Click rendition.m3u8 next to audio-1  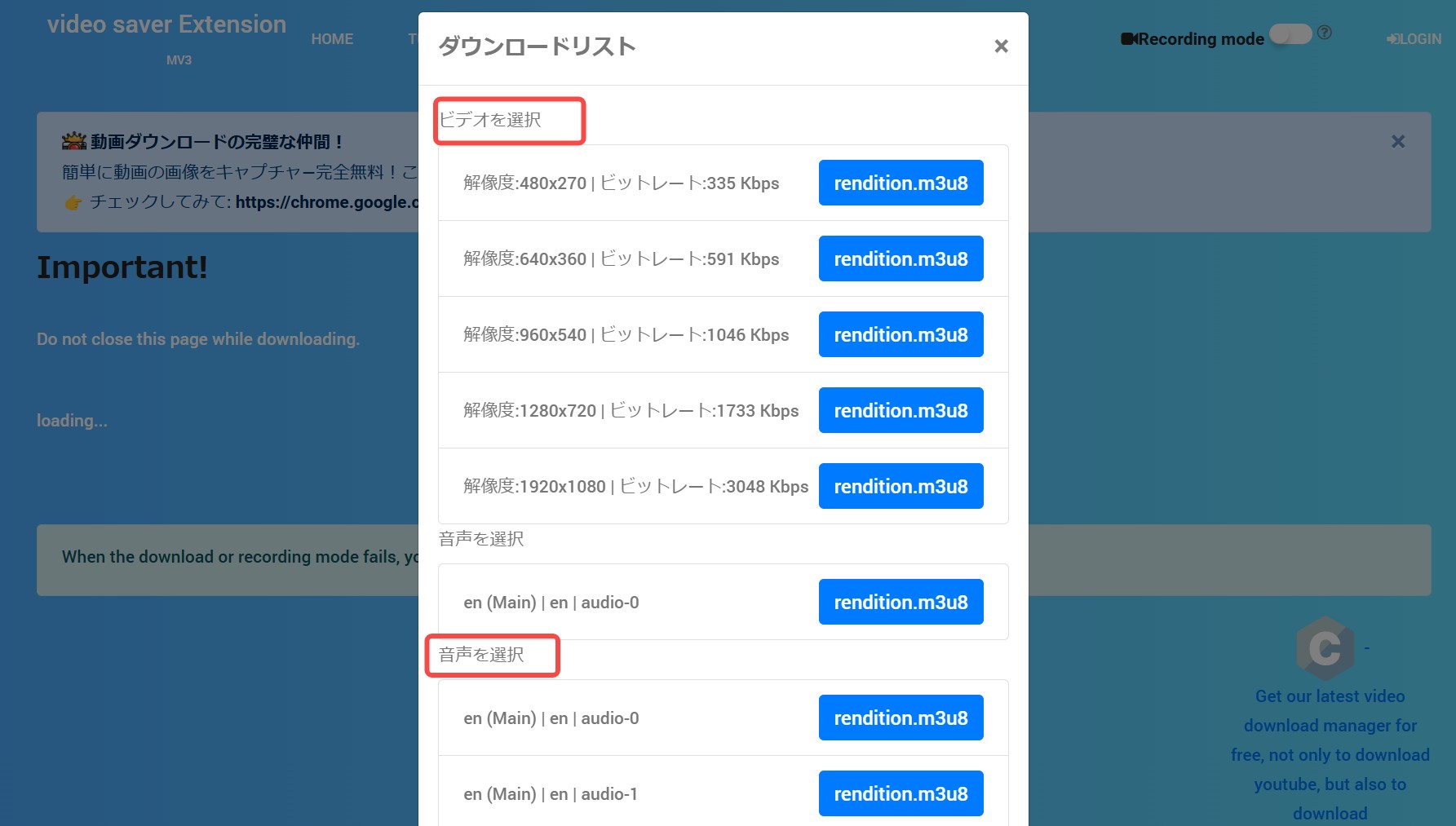click(x=901, y=793)
